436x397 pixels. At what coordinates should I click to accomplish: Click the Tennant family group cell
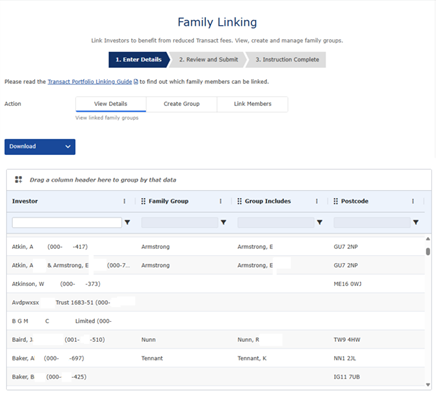click(x=152, y=358)
